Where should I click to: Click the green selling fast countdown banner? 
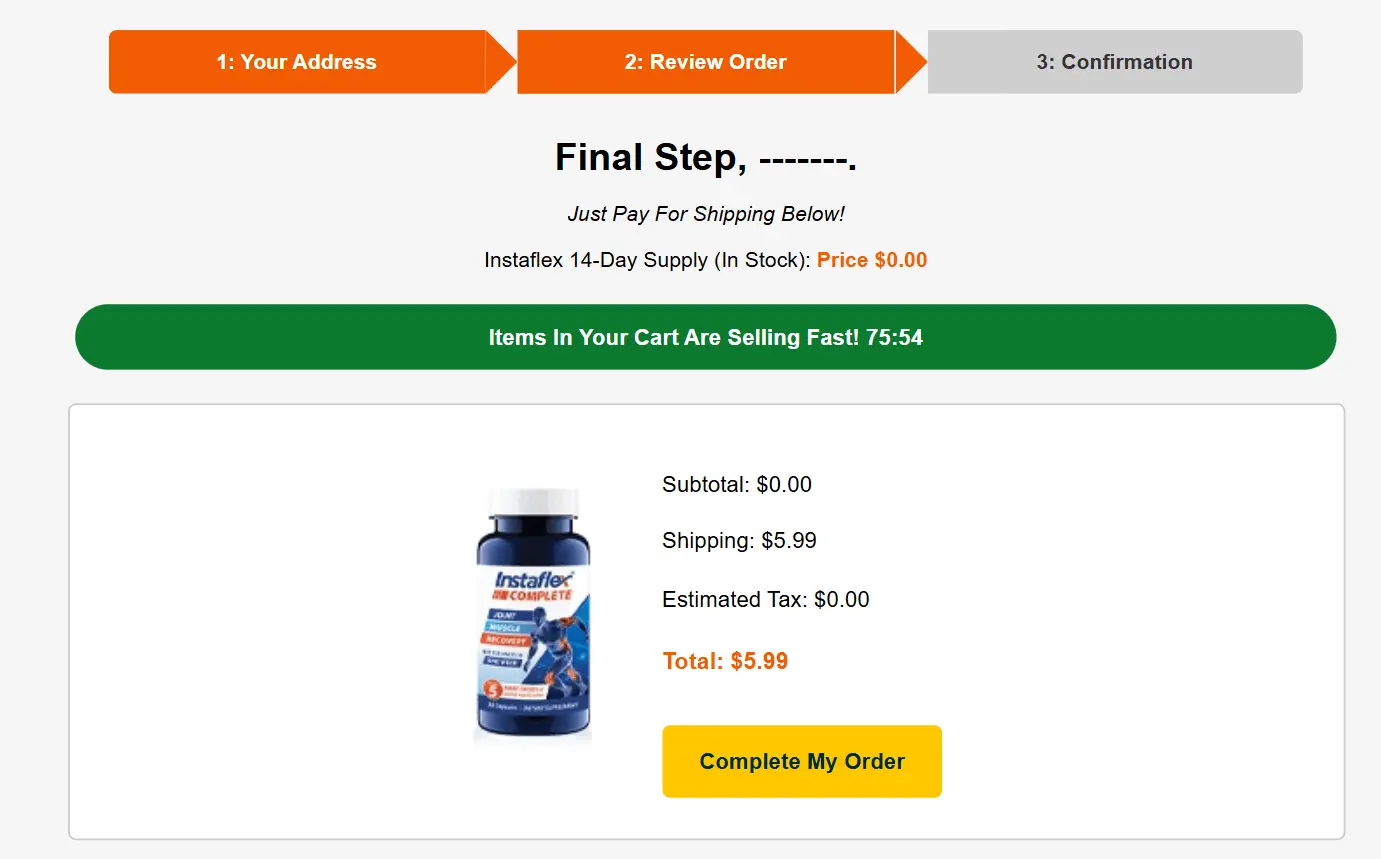pos(705,337)
